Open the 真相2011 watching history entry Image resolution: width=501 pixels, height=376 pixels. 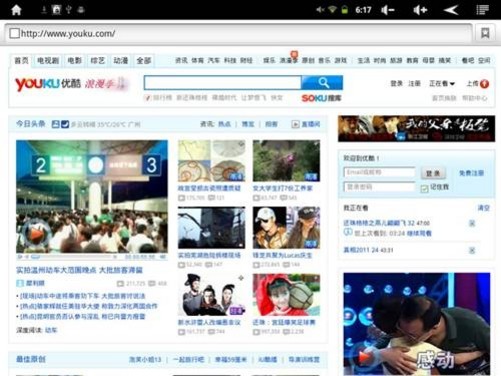[368, 250]
